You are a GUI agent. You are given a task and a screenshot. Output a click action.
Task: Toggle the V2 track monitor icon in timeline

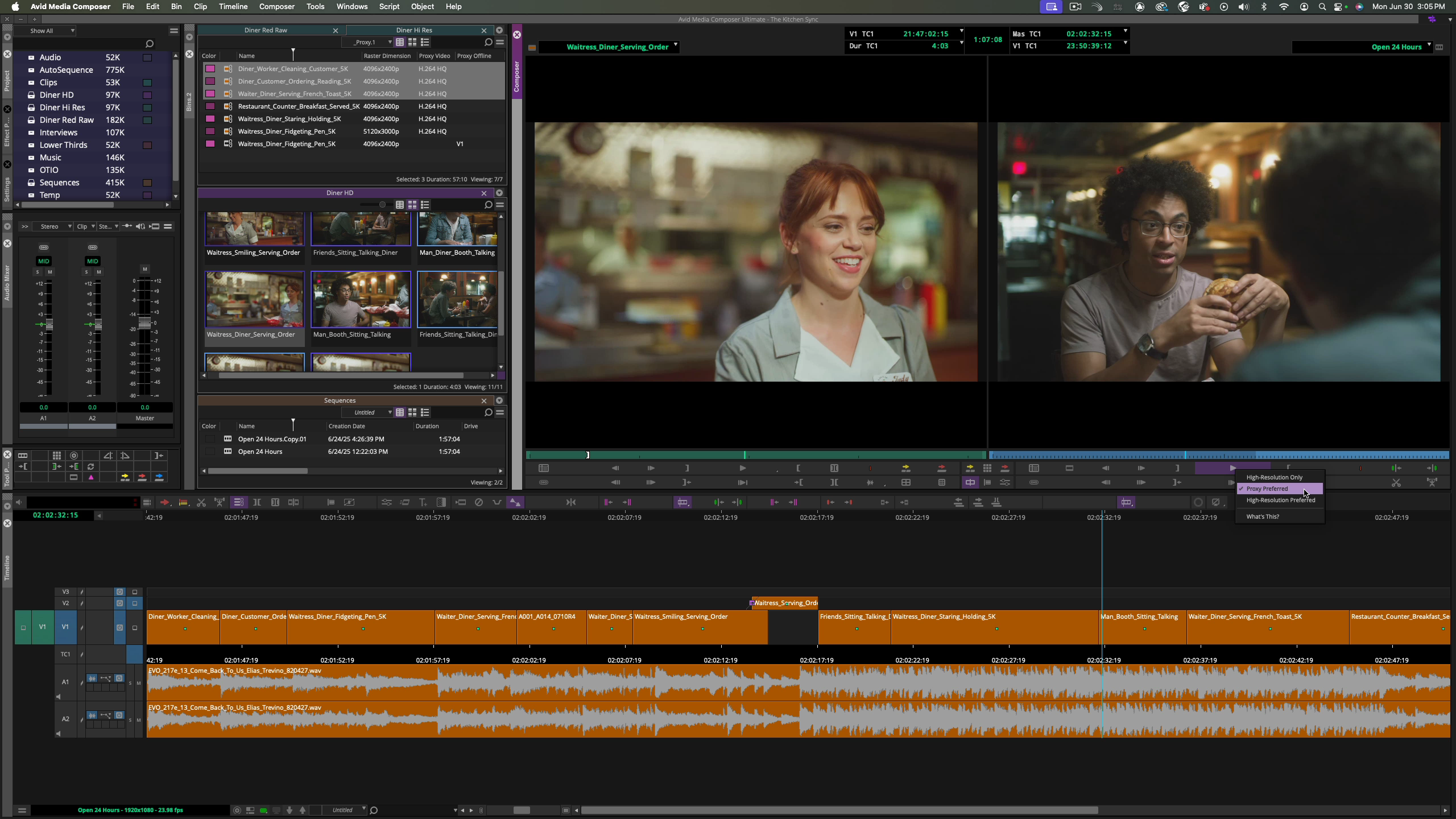point(119,603)
